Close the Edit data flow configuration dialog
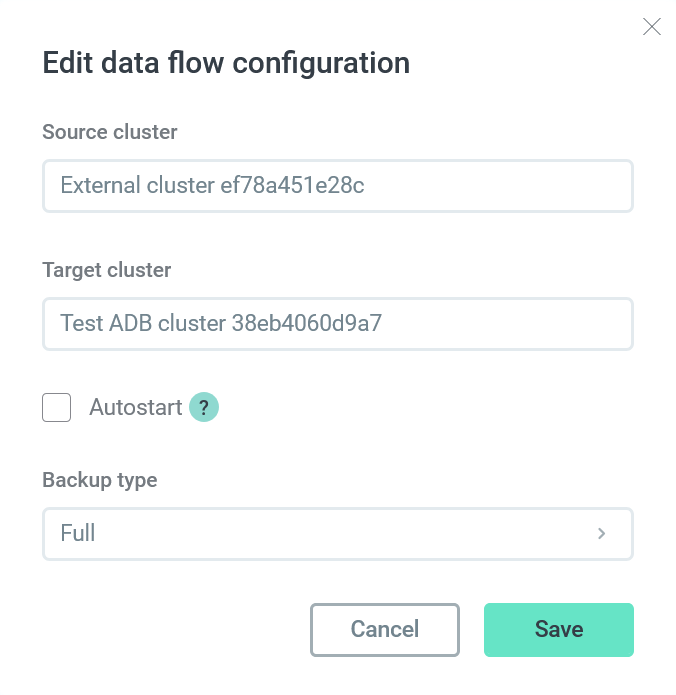This screenshot has height=695, width=676. pos(652,27)
